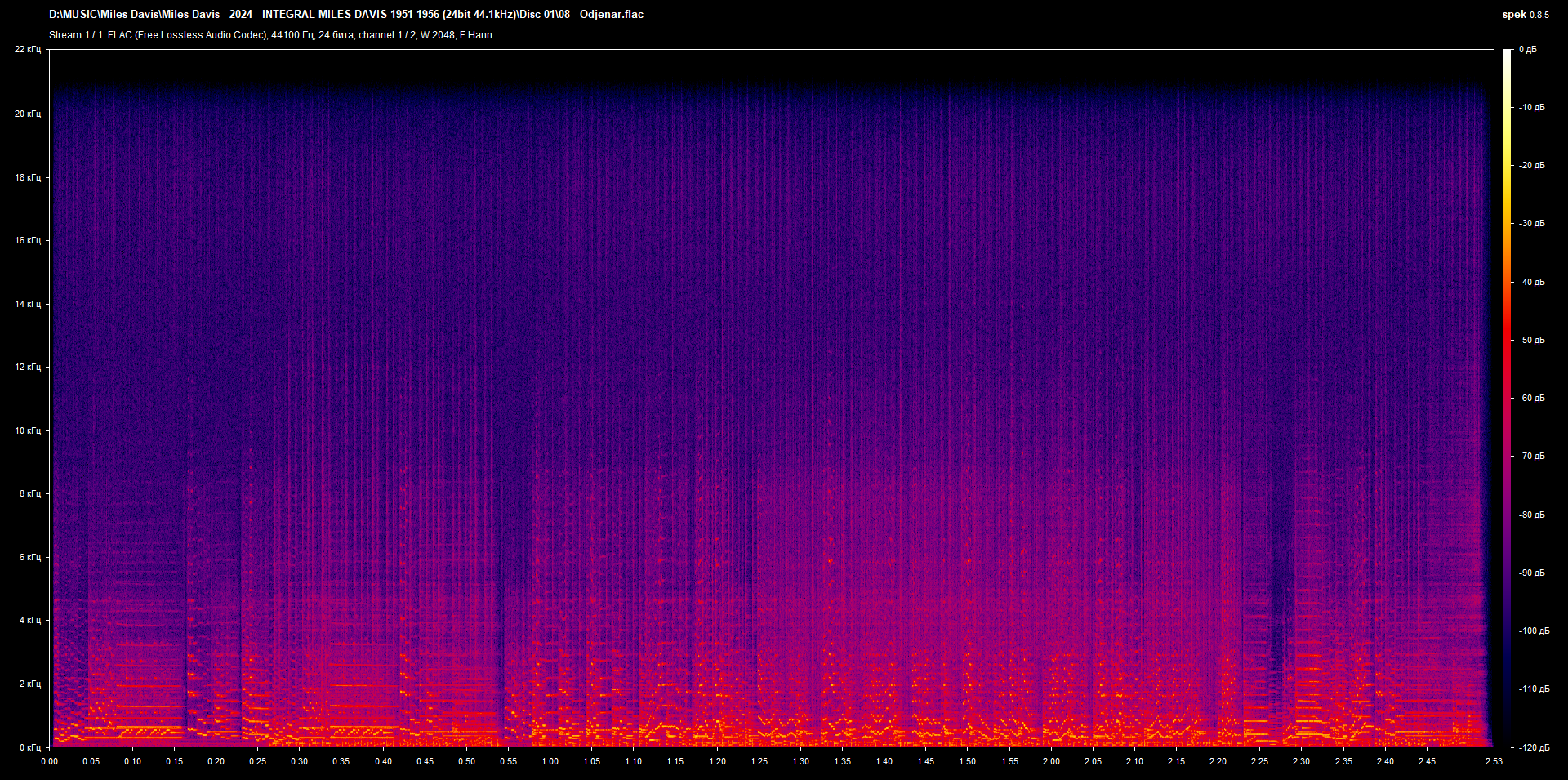Image resolution: width=1568 pixels, height=780 pixels.
Task: Click the file path title ending Odjenar.flac
Action: (x=346, y=14)
